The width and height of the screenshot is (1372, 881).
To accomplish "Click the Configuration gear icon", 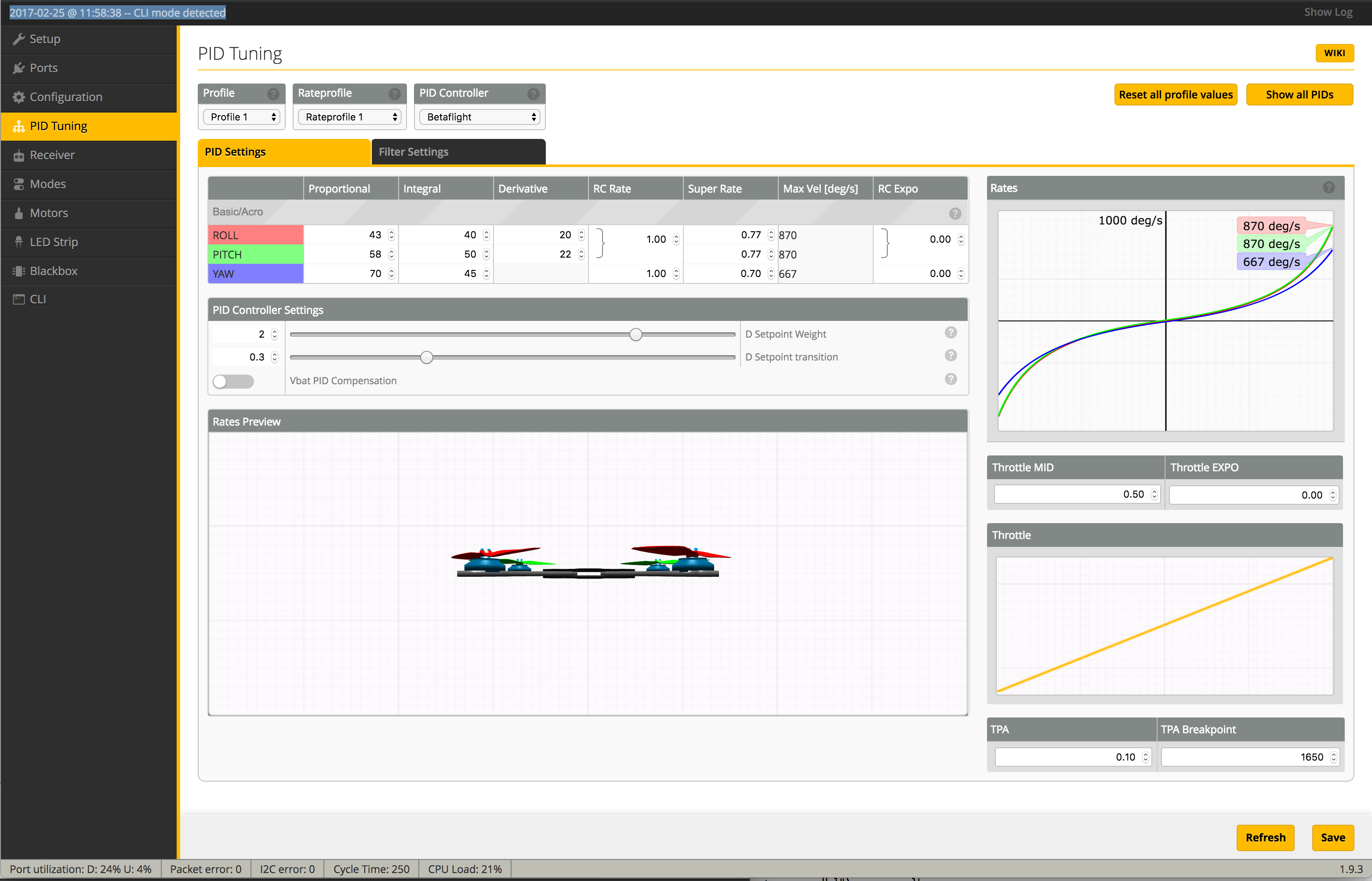I will coord(18,97).
